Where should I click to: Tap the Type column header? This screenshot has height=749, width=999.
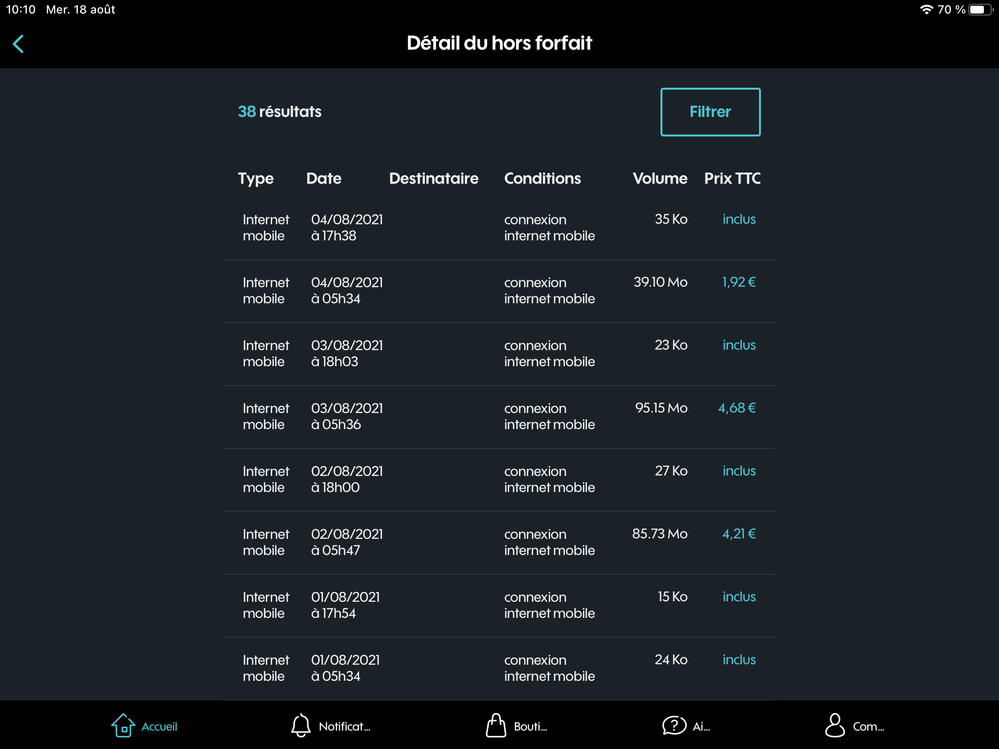pos(256,179)
